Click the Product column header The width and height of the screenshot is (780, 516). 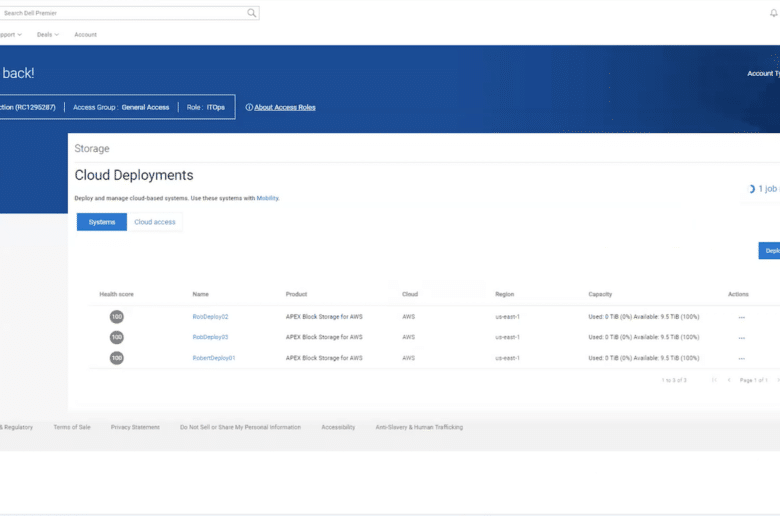pyautogui.click(x=296, y=294)
